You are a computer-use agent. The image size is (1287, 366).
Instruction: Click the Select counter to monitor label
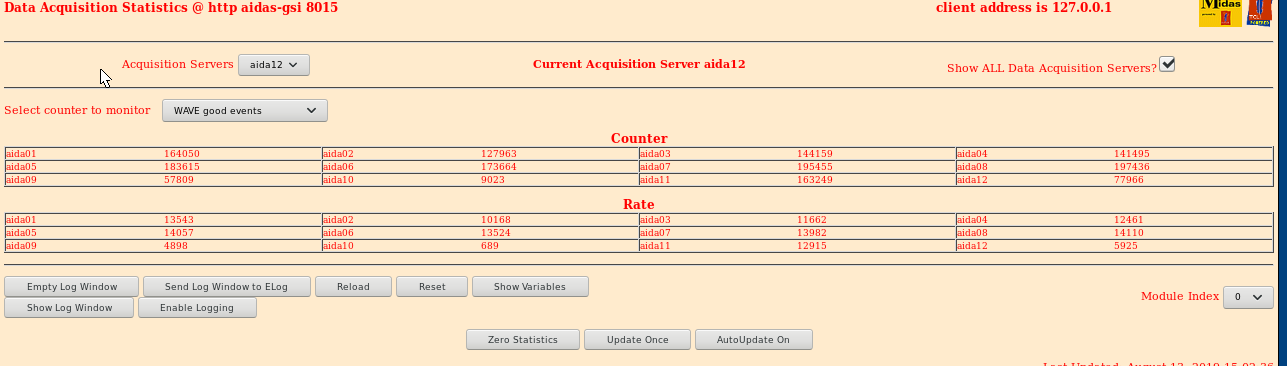[x=77, y=110]
